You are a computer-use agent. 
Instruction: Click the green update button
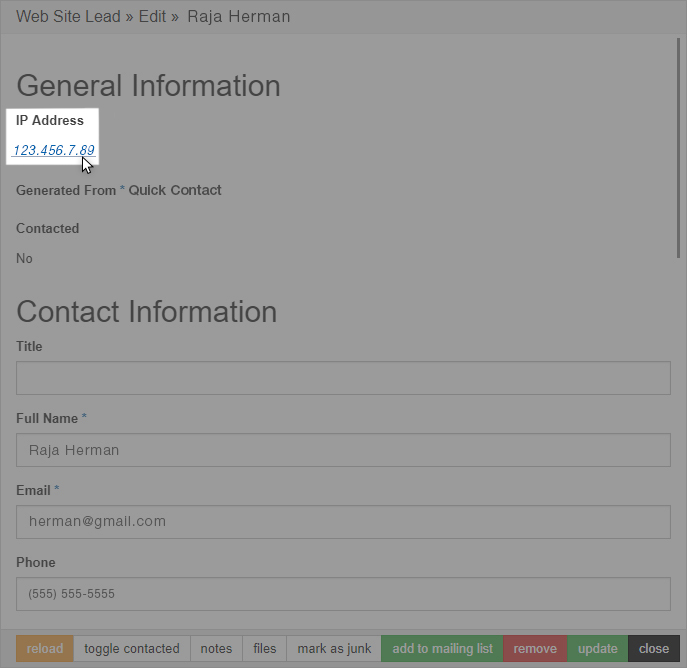598,648
